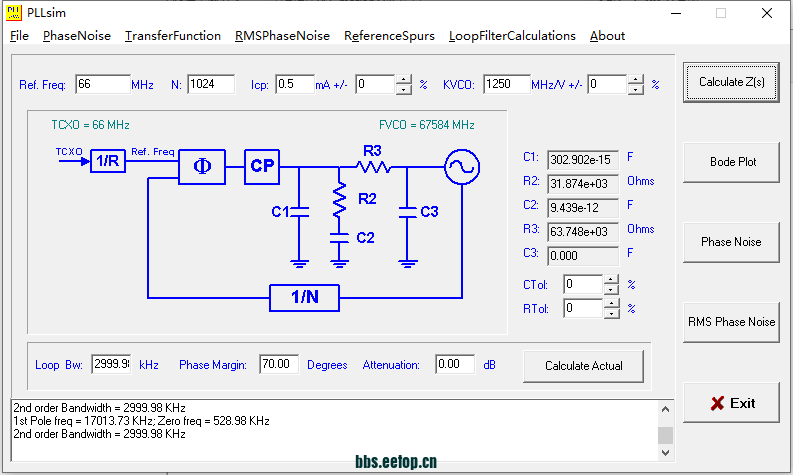Increase KVCO tolerance with up arrow
The height and width of the screenshot is (475, 793).
(636, 79)
